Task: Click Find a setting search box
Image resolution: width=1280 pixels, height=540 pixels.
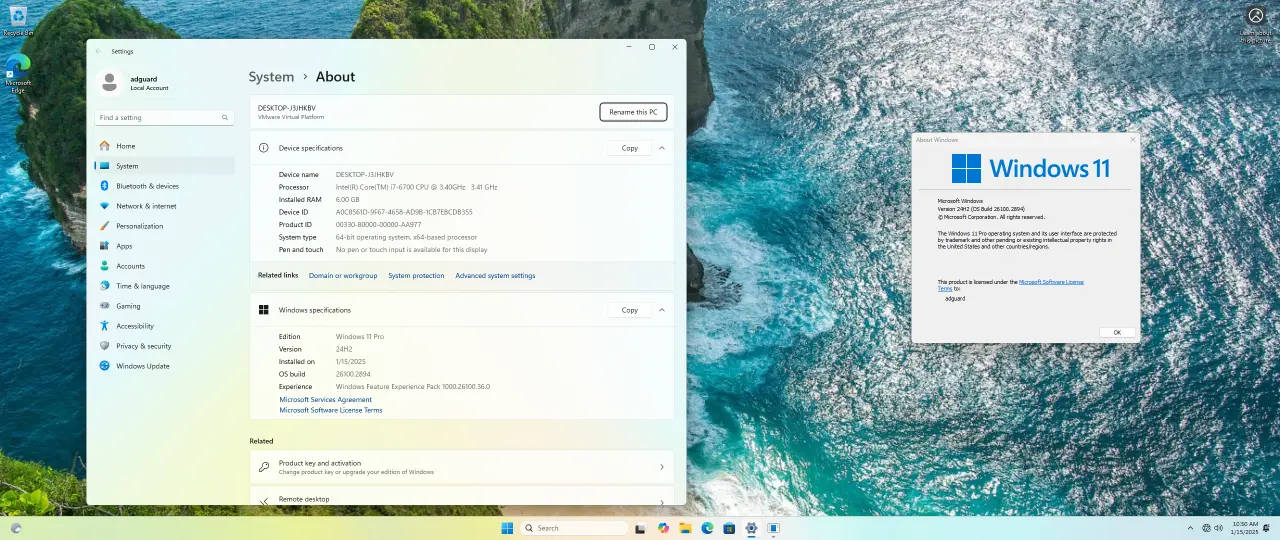Action: point(165,118)
